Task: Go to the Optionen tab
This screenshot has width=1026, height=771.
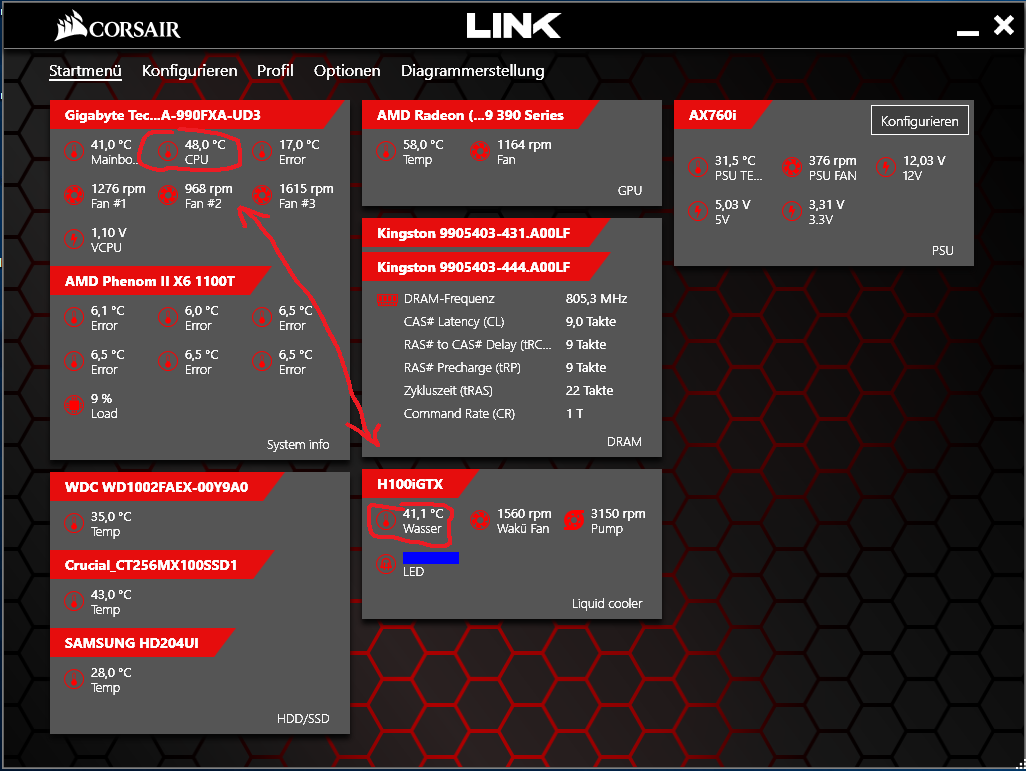Action: pyautogui.click(x=347, y=71)
